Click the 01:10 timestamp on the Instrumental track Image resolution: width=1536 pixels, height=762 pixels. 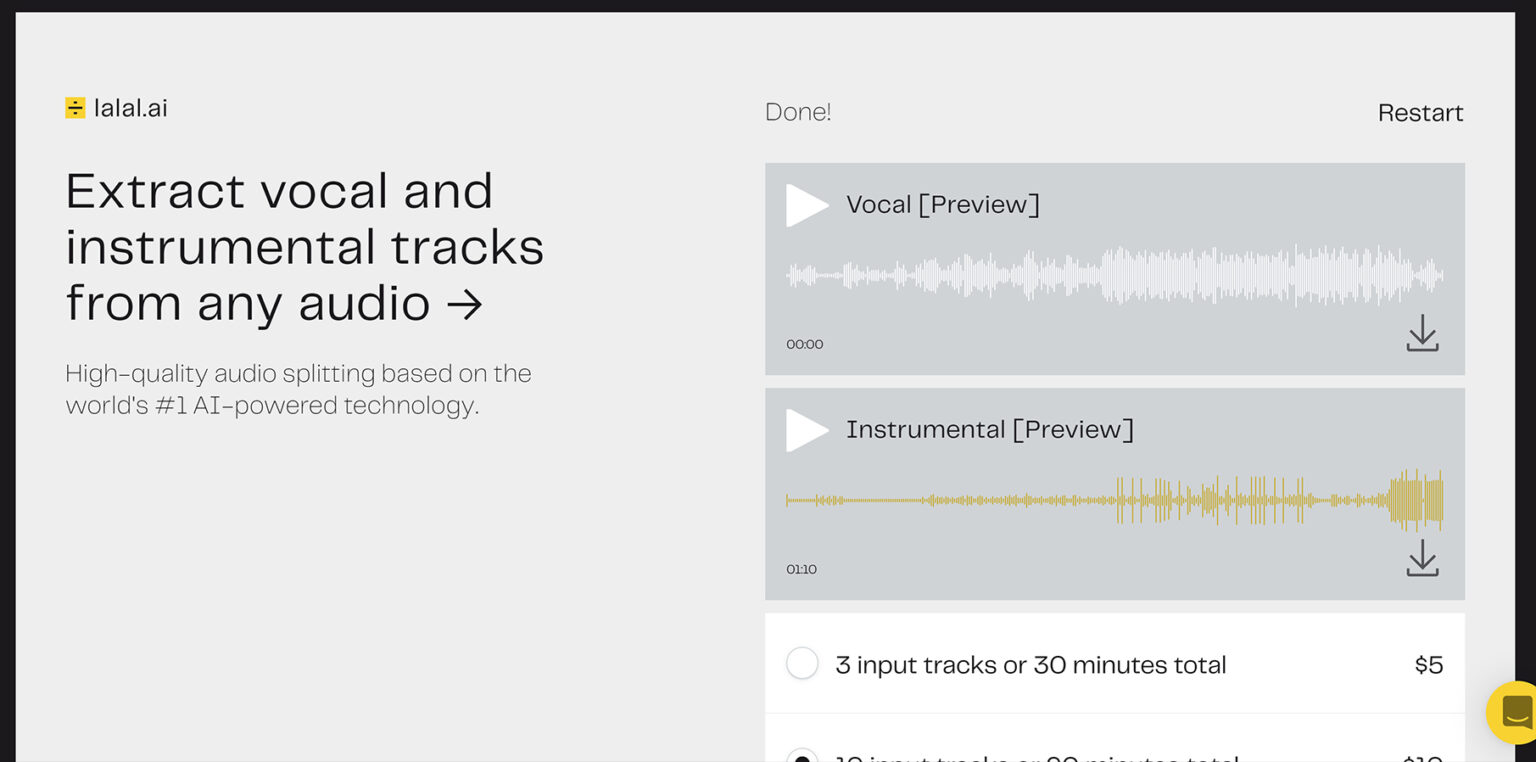click(x=801, y=569)
